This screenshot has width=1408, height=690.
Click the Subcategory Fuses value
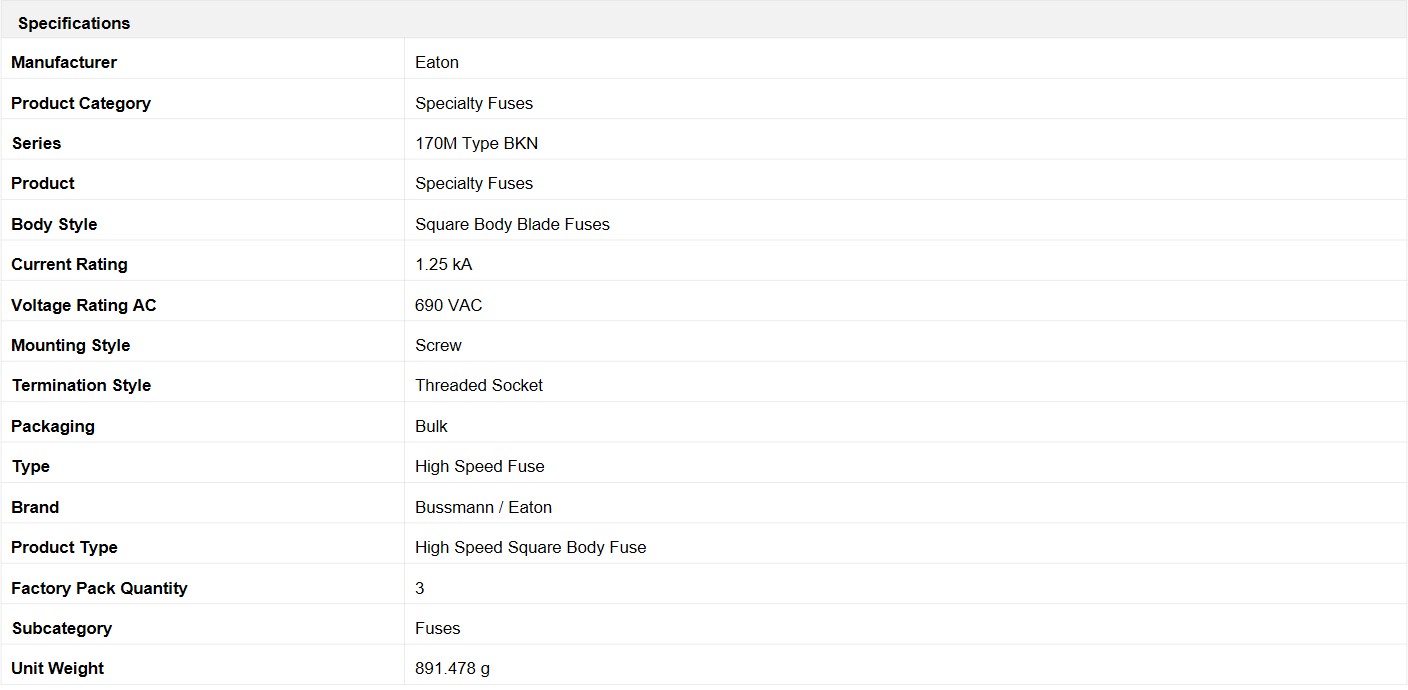pos(438,628)
